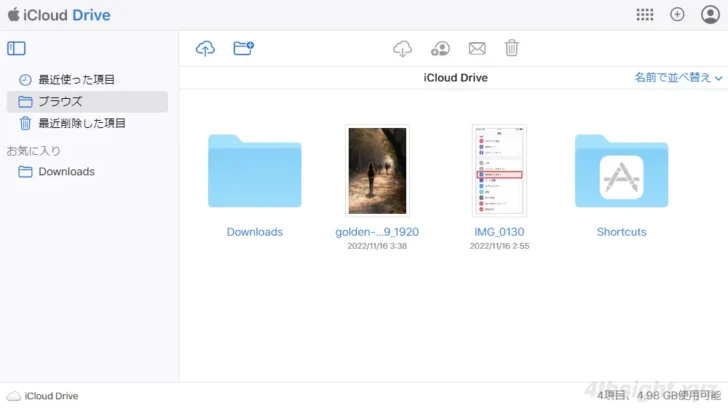Open Downloads favorite in sidebar
Screen dimensions: 728x408
87,171
